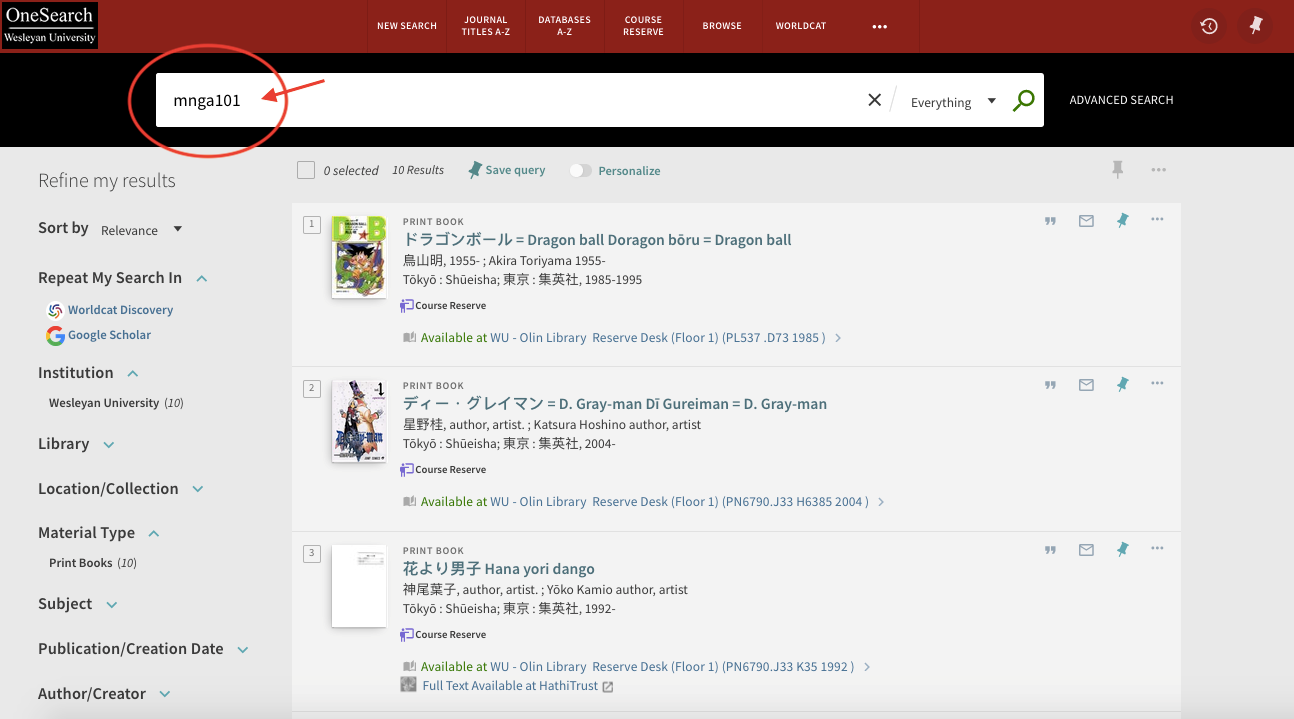Open favorites pin icon in header
This screenshot has width=1294, height=719.
(1256, 26)
